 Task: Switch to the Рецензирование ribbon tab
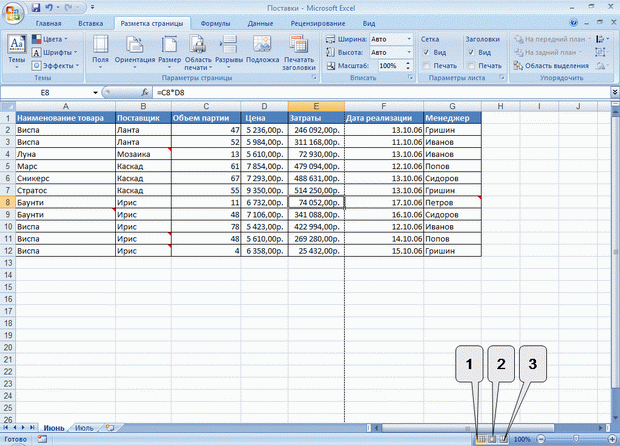pos(318,24)
